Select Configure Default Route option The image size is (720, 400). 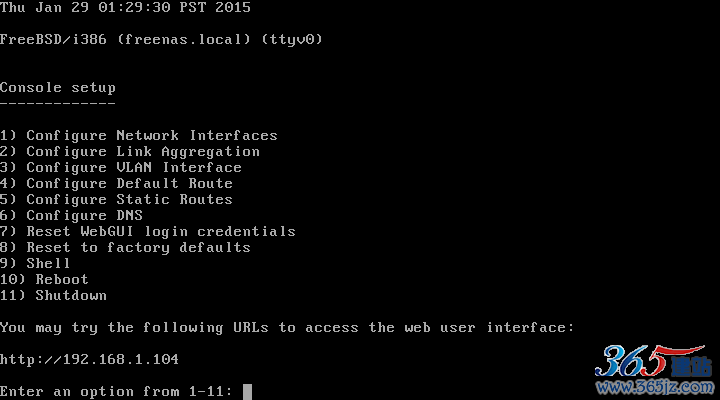pyautogui.click(x=116, y=184)
